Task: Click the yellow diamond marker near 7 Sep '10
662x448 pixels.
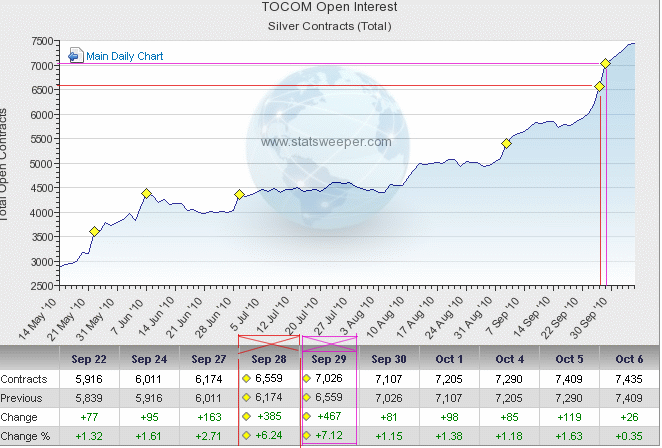Action: tap(506, 143)
